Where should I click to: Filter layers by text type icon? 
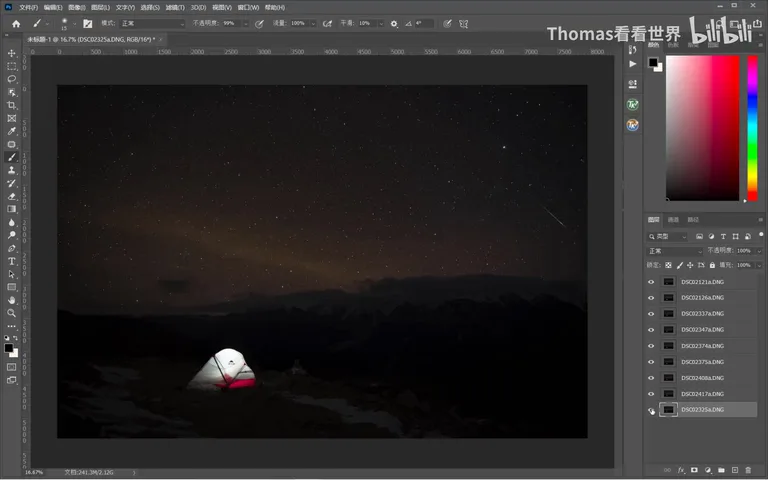click(723, 237)
